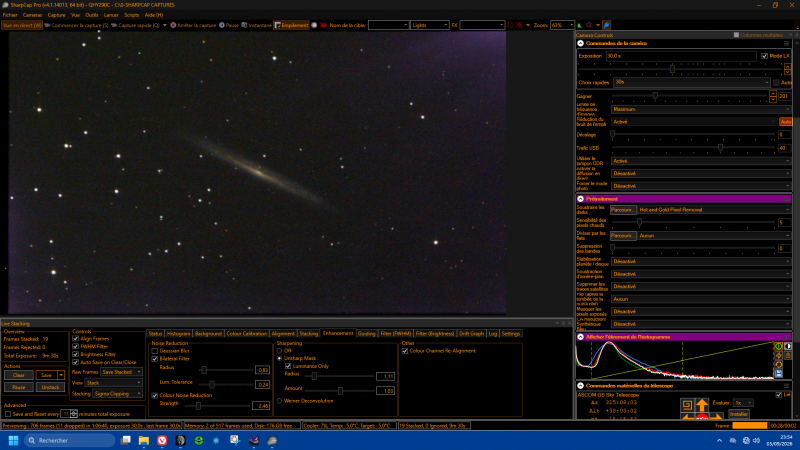
Task: Open the Lights frame type dropdown
Action: [430, 25]
